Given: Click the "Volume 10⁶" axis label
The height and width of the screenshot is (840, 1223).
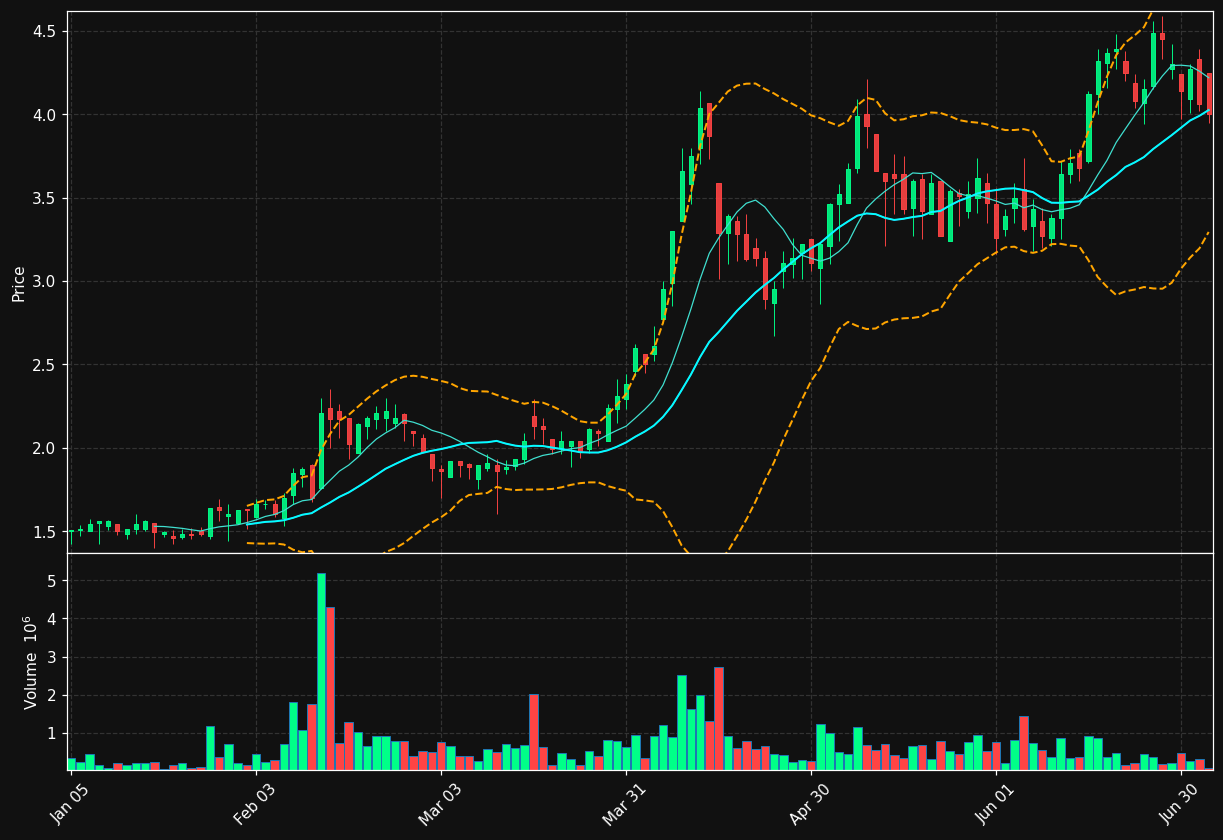Looking at the screenshot, I should 30,662.
